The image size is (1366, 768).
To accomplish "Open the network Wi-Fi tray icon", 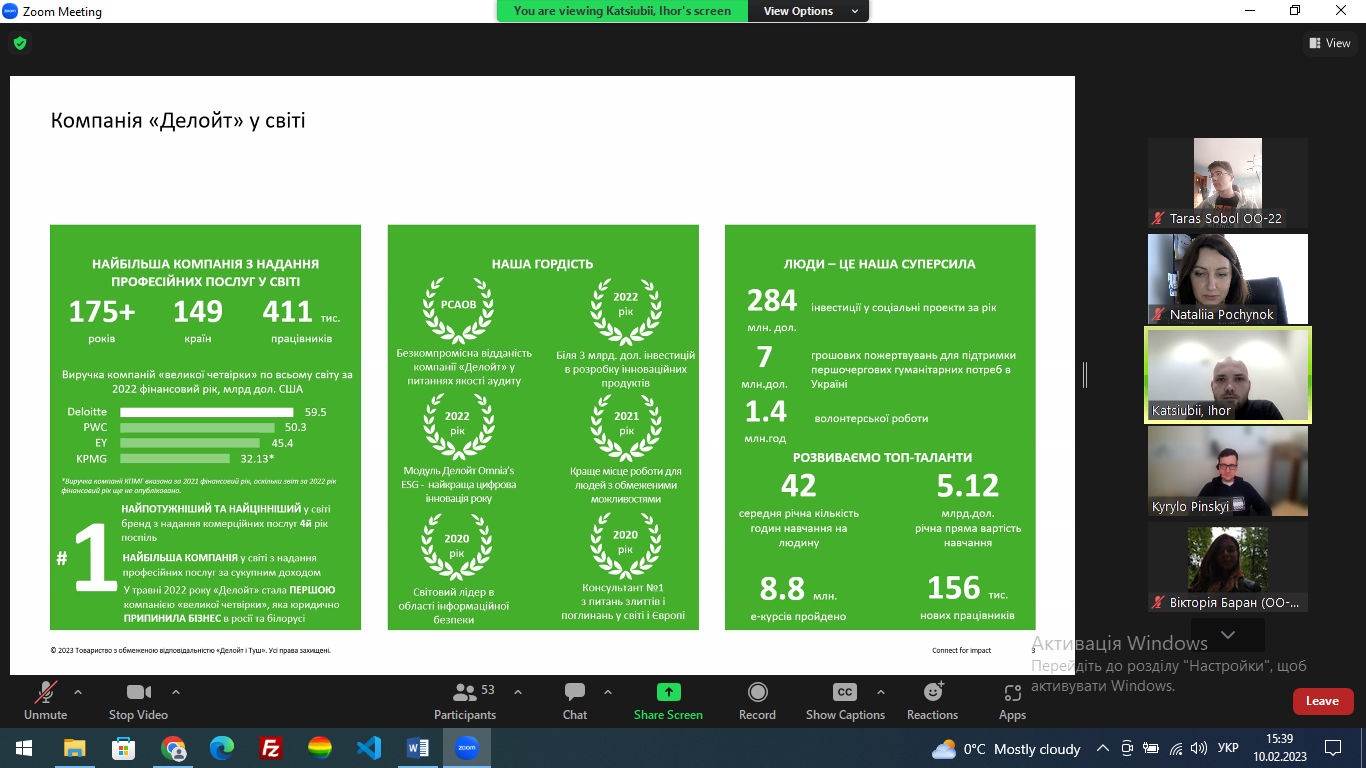I will (1176, 748).
